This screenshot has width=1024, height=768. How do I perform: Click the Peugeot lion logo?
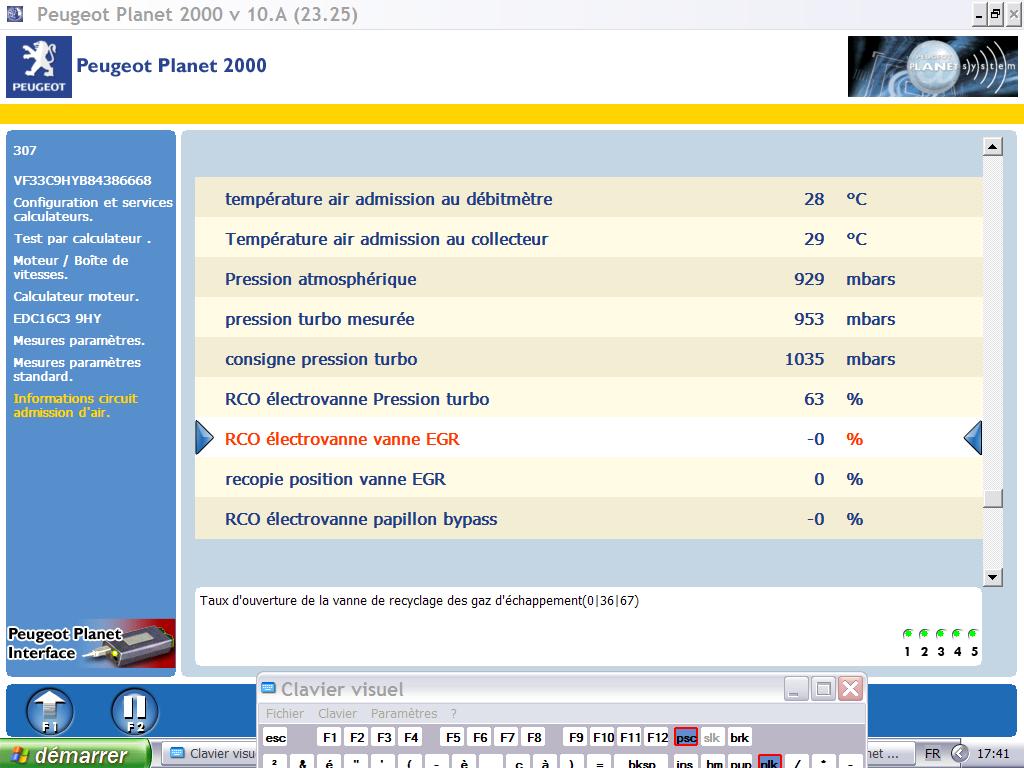(39, 67)
